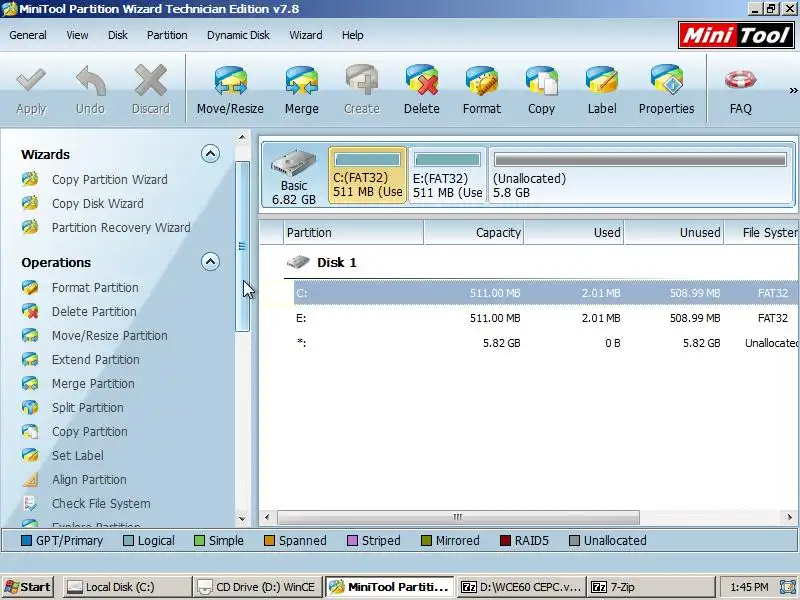
Task: Click the RAID5 legend color box
Action: coord(505,540)
